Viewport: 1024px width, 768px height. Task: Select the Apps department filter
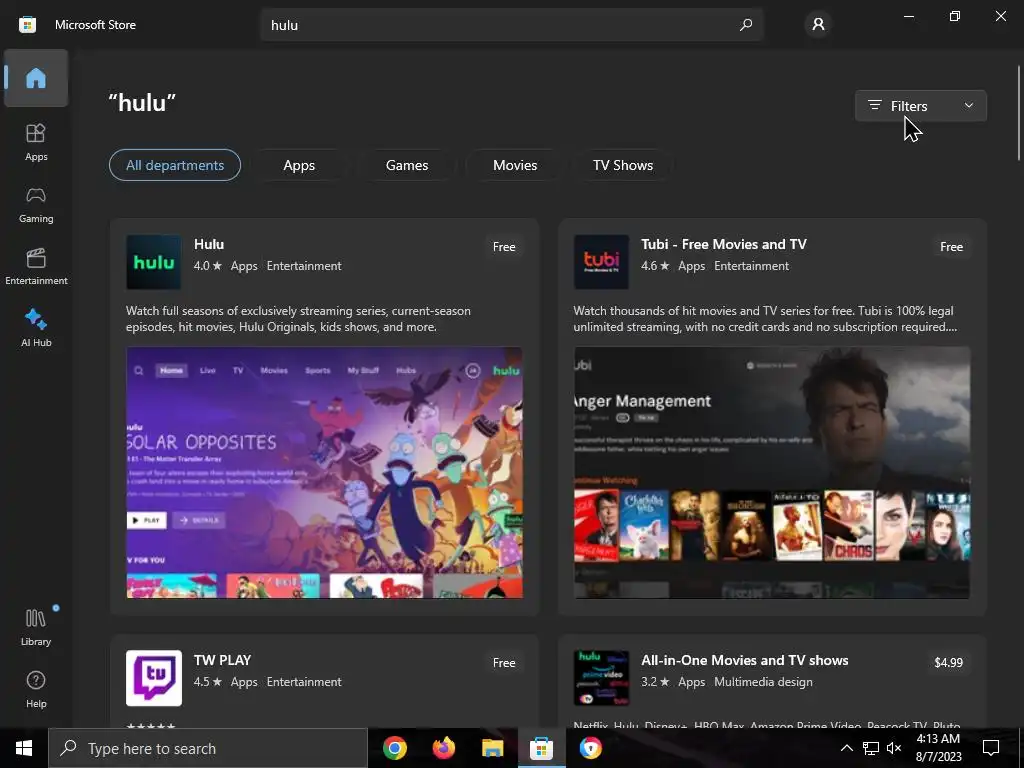pos(299,165)
